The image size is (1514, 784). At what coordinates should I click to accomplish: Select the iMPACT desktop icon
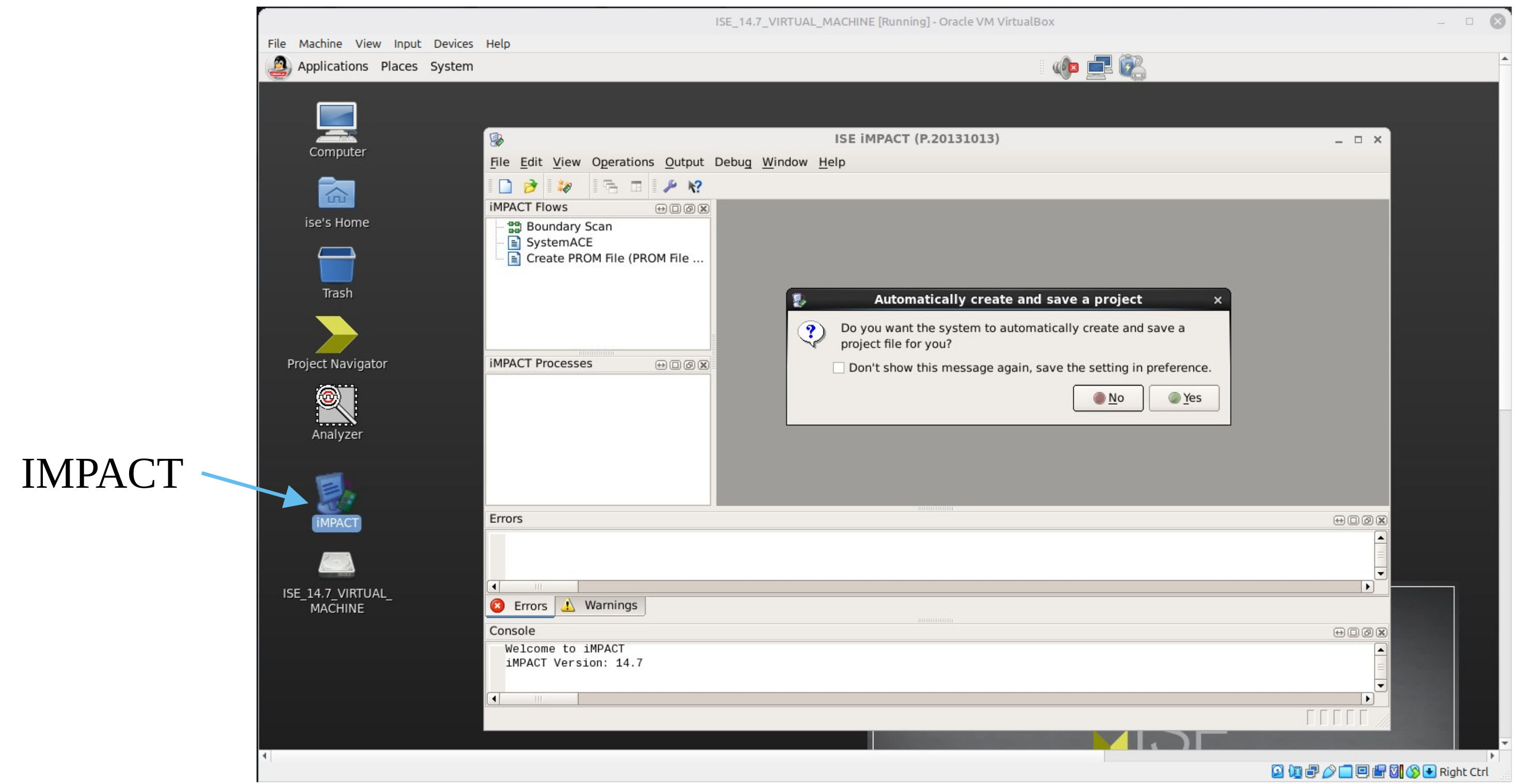(337, 501)
